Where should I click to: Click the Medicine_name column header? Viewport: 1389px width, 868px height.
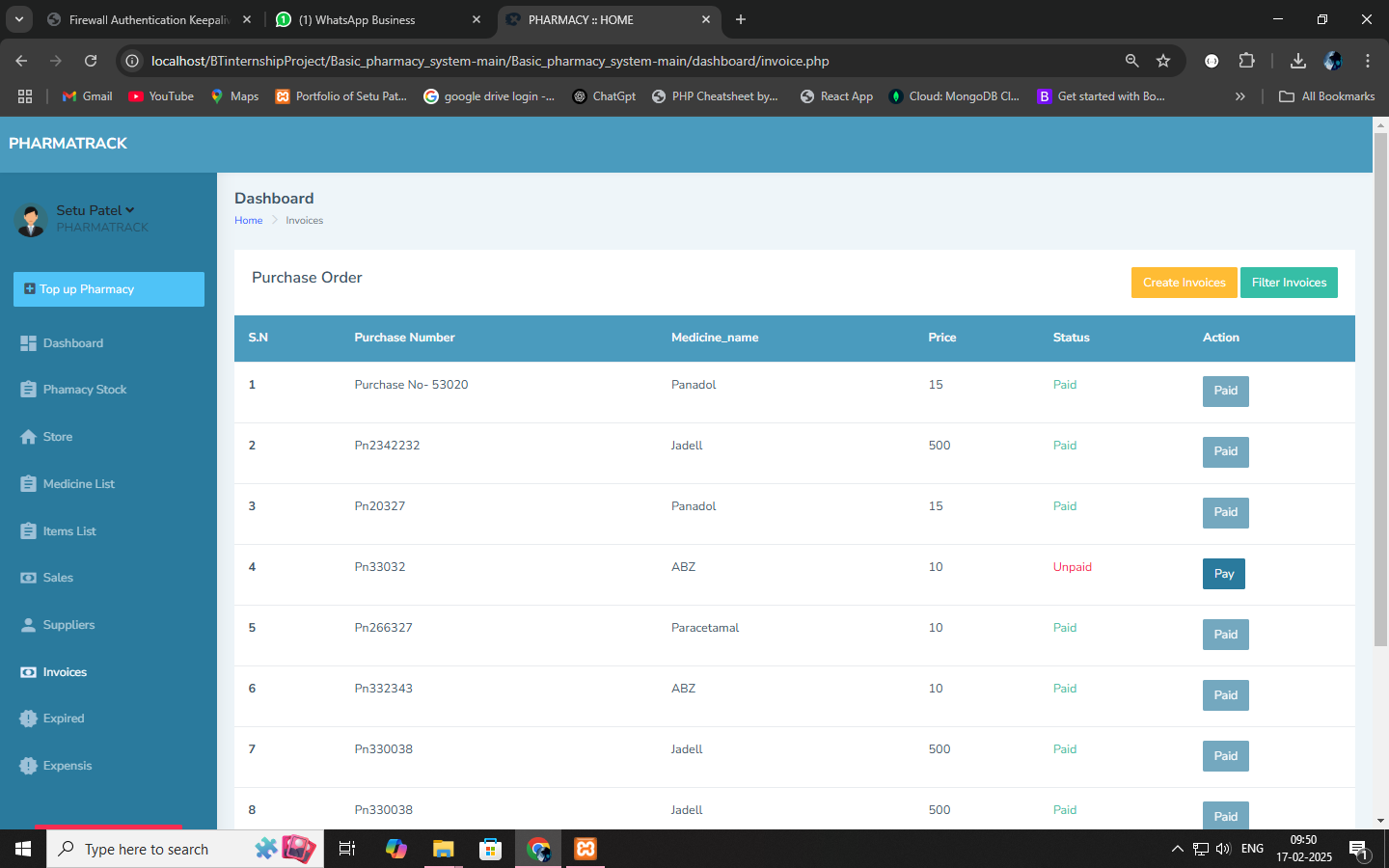pos(715,338)
